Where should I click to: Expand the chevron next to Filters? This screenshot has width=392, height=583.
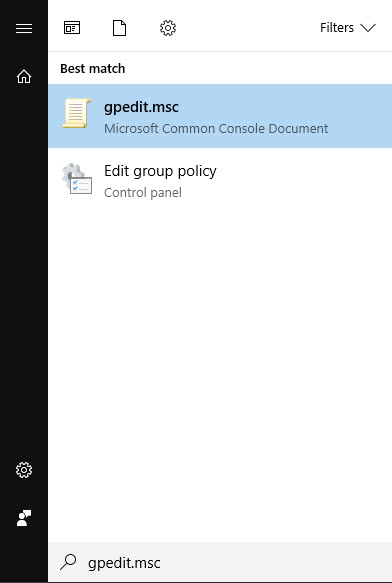(x=368, y=28)
